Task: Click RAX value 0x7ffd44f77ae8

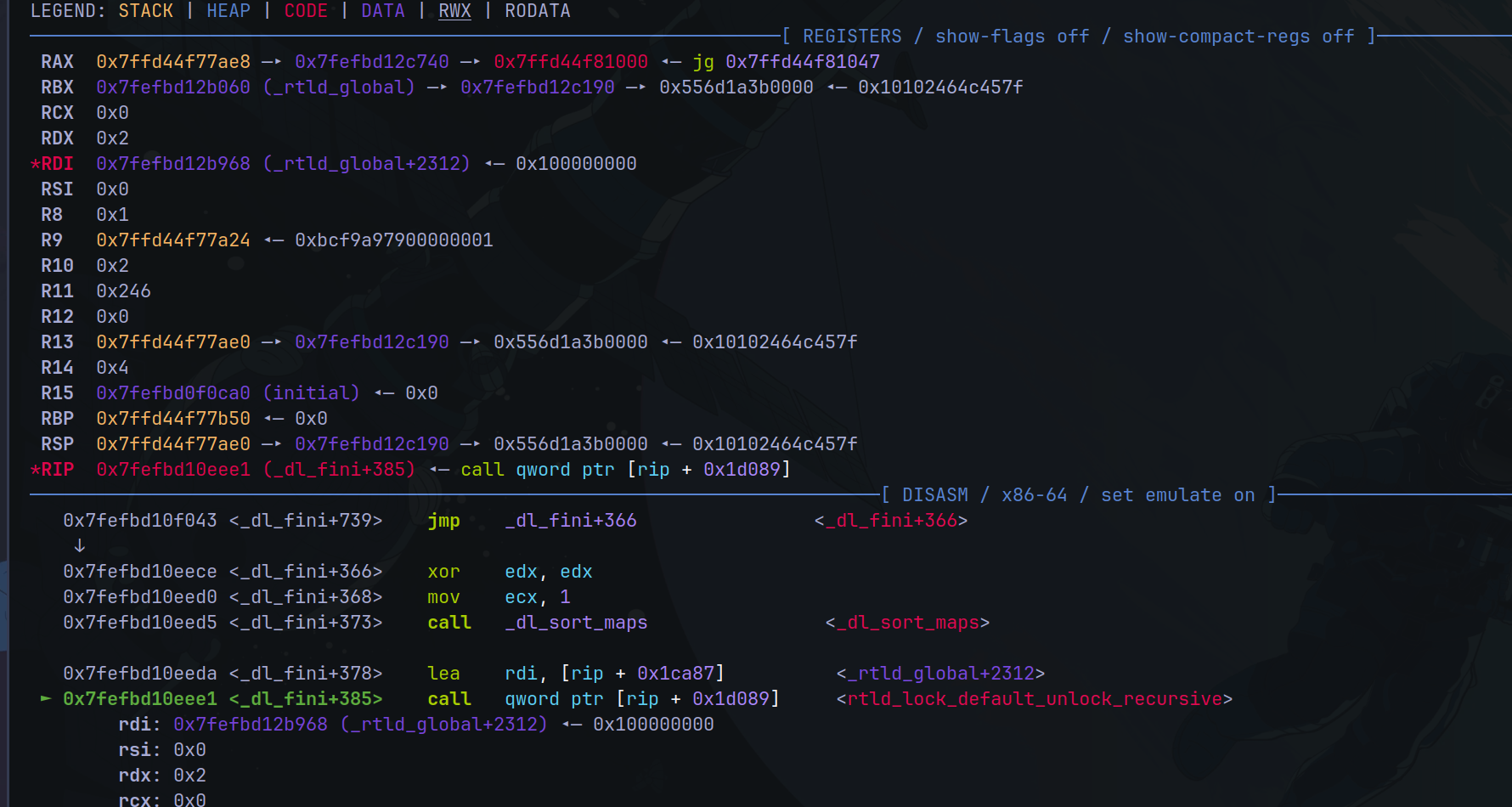Action: pos(173,62)
